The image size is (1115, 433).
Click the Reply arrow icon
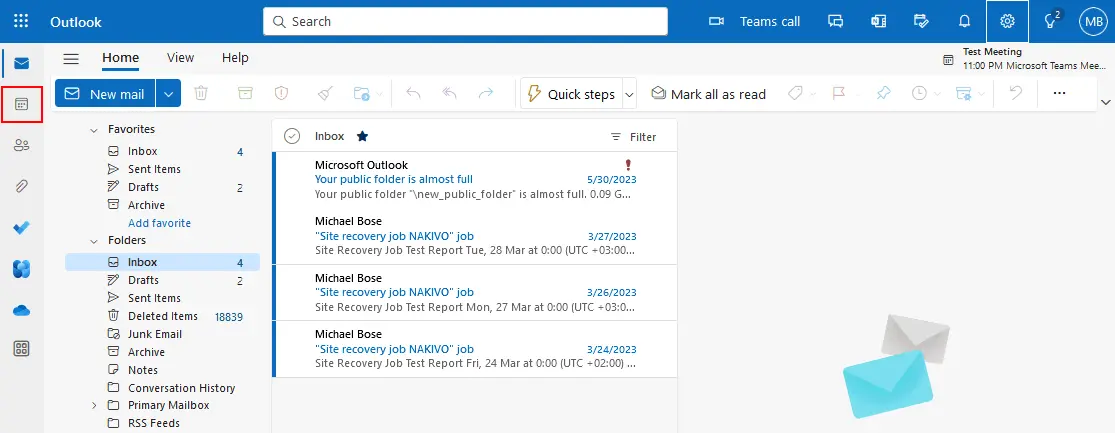coord(414,93)
